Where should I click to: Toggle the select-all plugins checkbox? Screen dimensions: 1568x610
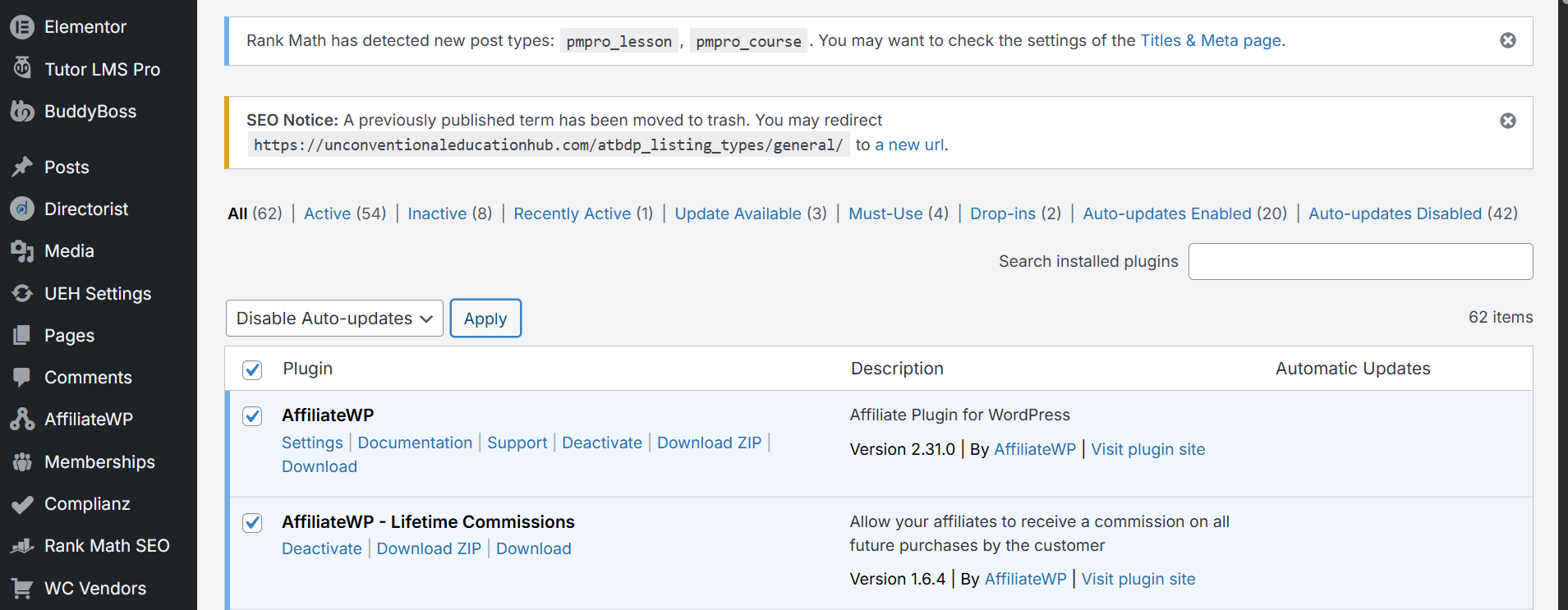(252, 369)
